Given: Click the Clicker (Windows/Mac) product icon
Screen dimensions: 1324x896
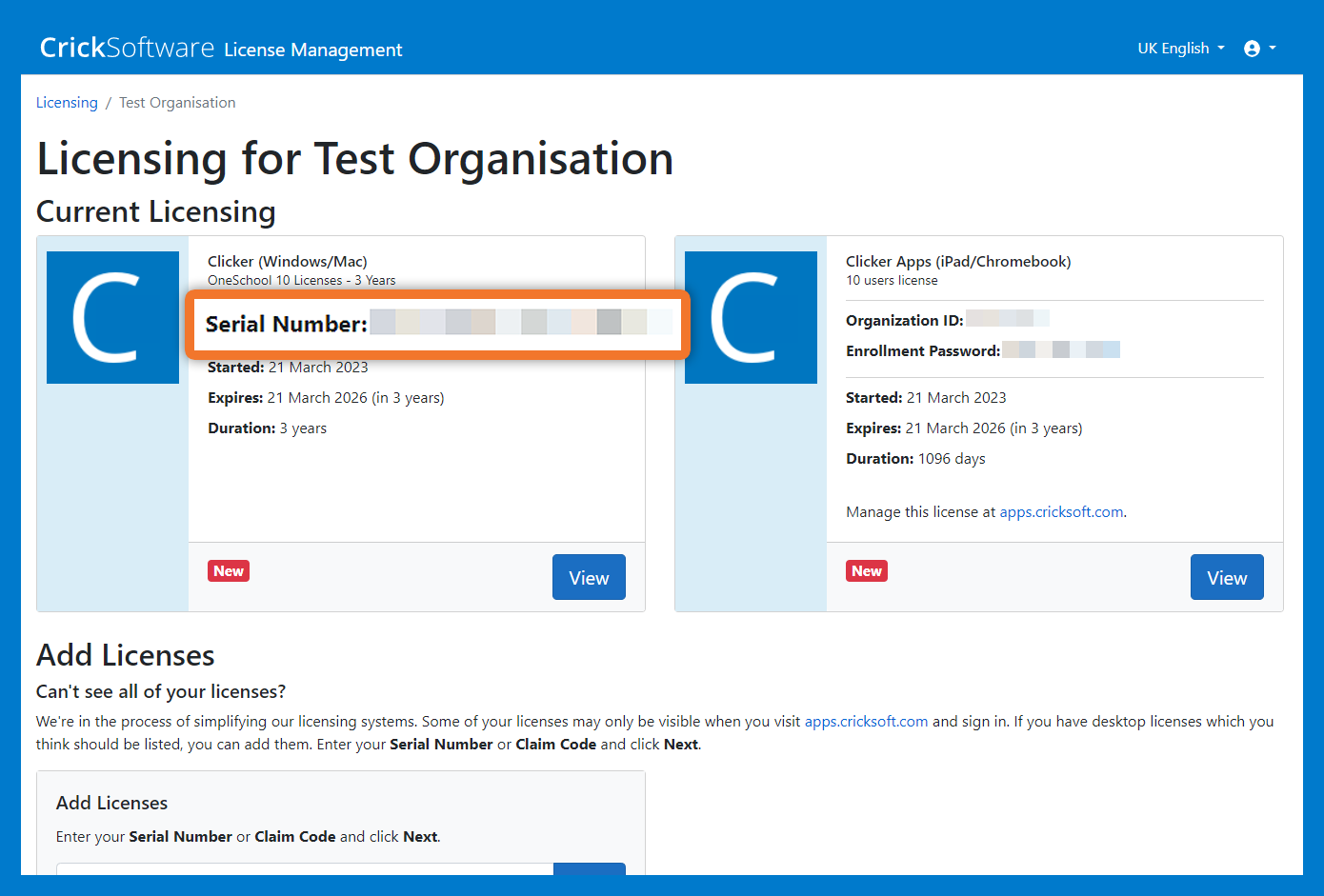Looking at the screenshot, I should 112,317.
